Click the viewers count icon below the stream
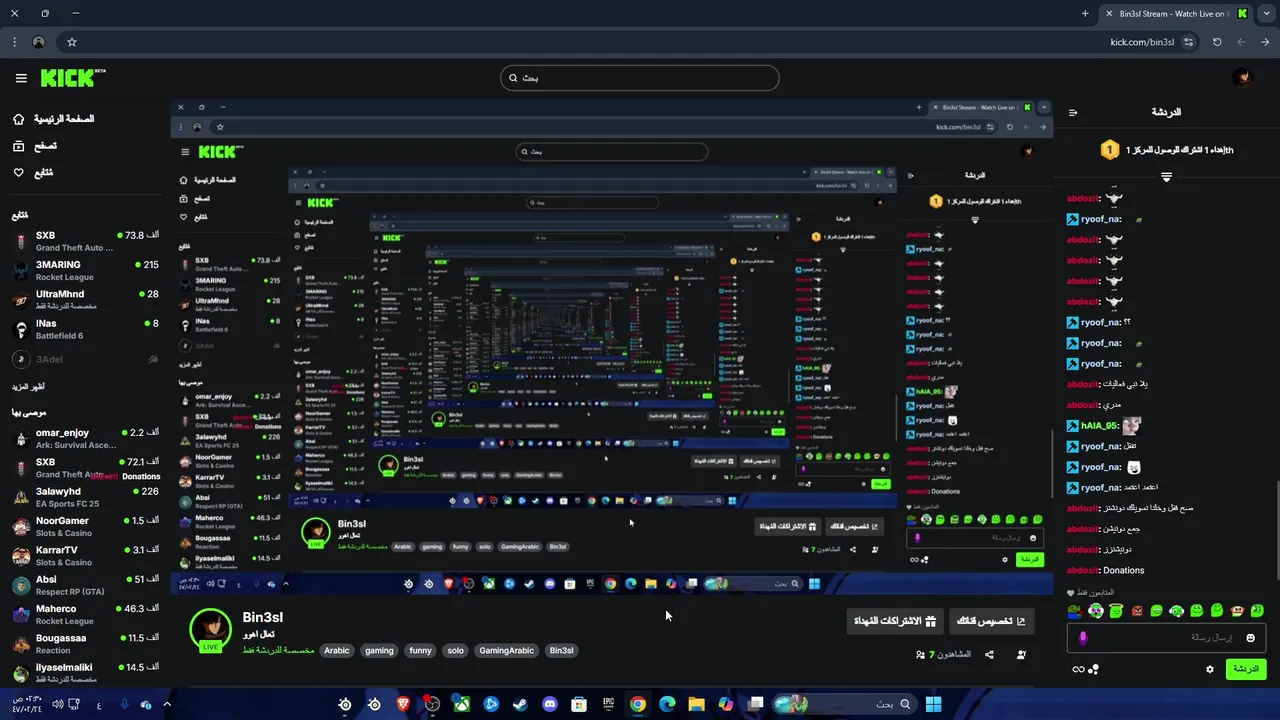The height and width of the screenshot is (720, 1280). tap(920, 655)
